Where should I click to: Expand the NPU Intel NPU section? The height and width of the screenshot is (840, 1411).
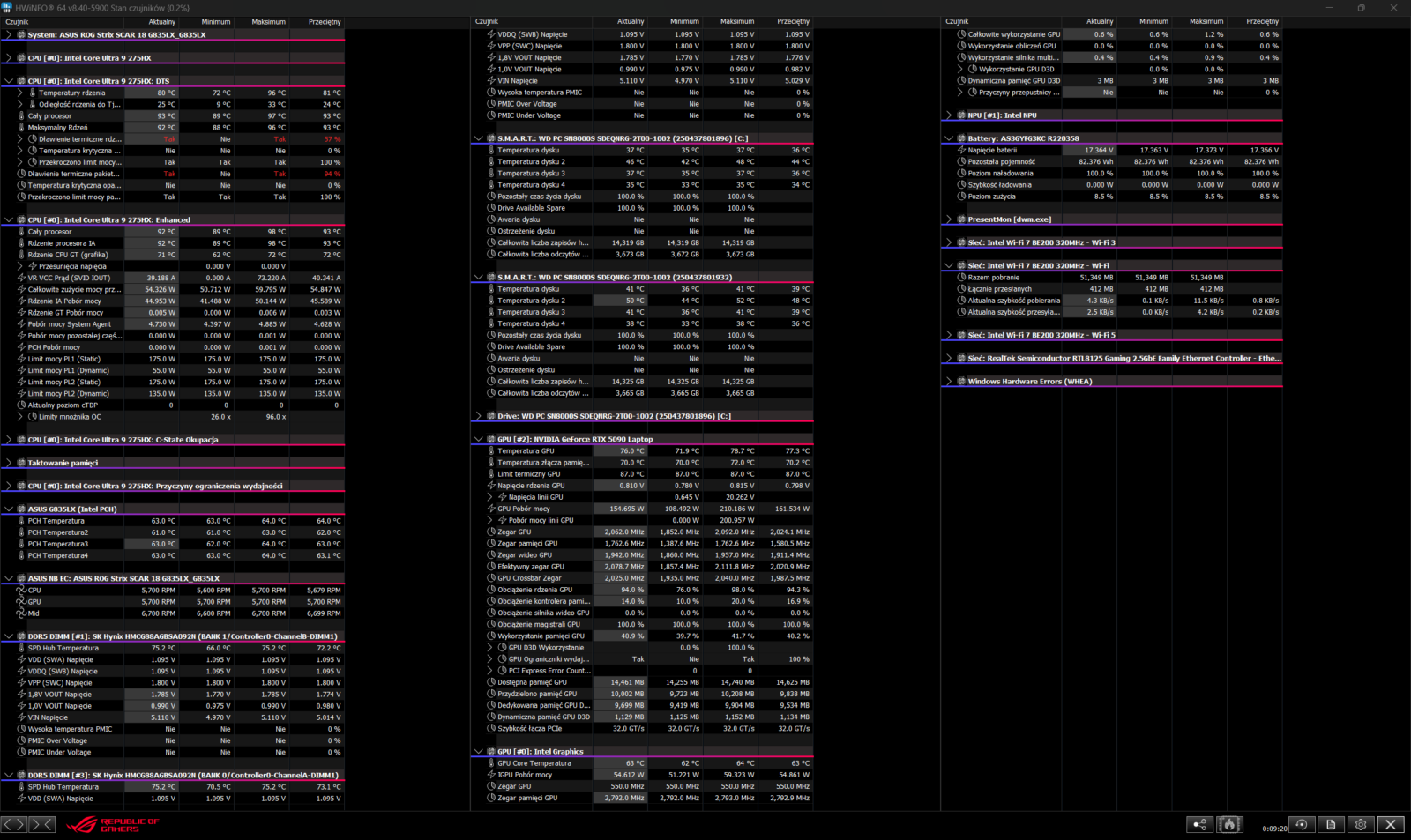[949, 115]
